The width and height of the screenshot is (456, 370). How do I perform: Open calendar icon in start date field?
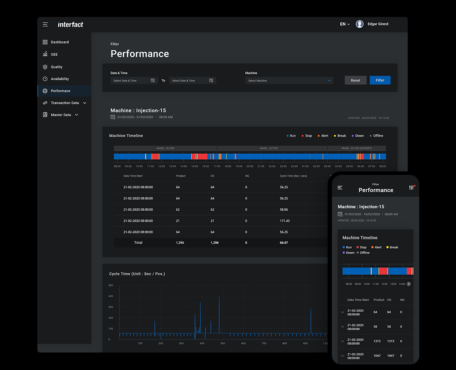pyautogui.click(x=153, y=80)
